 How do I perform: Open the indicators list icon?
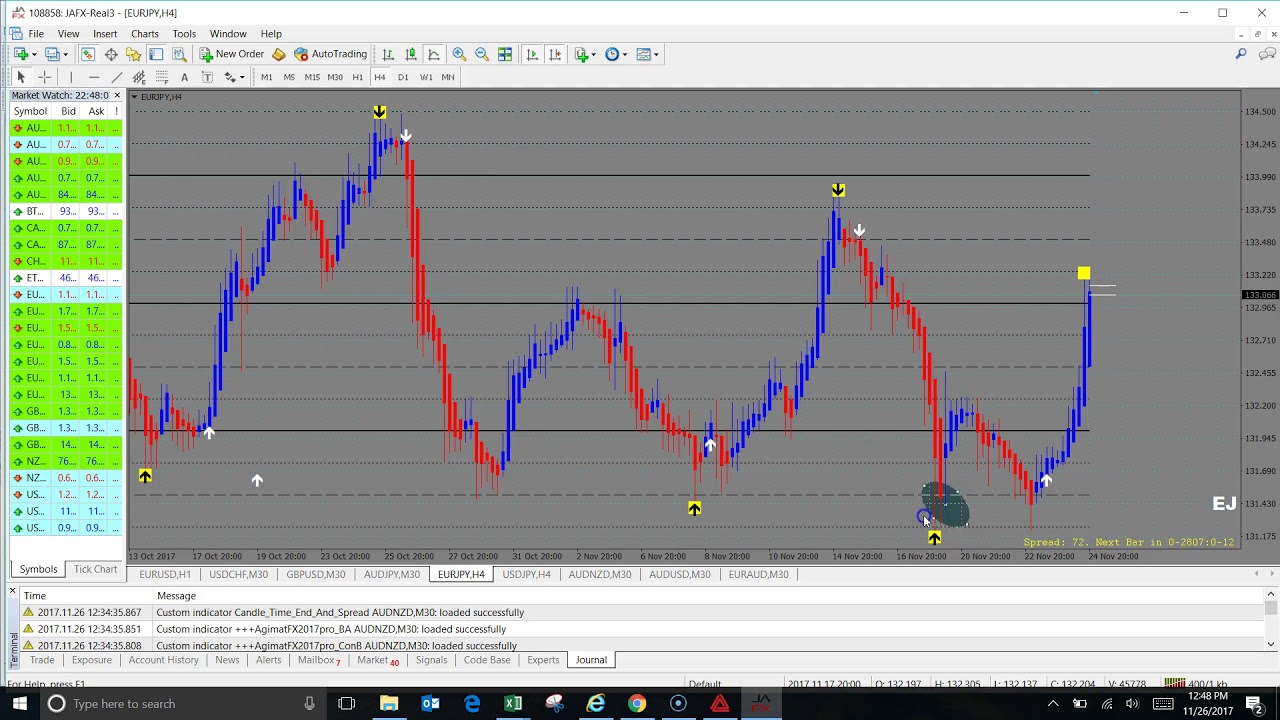pyautogui.click(x=581, y=54)
